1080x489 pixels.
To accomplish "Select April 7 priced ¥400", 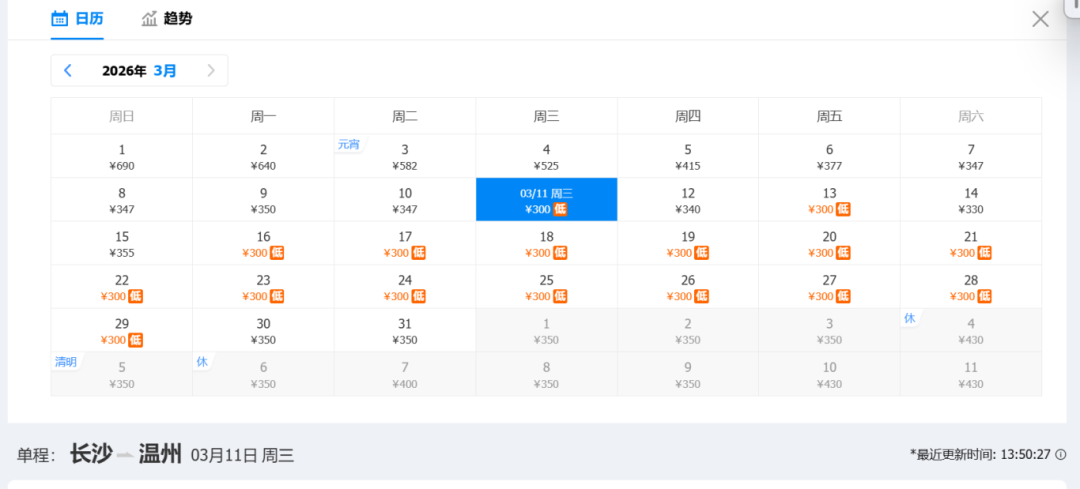I will click(x=405, y=374).
